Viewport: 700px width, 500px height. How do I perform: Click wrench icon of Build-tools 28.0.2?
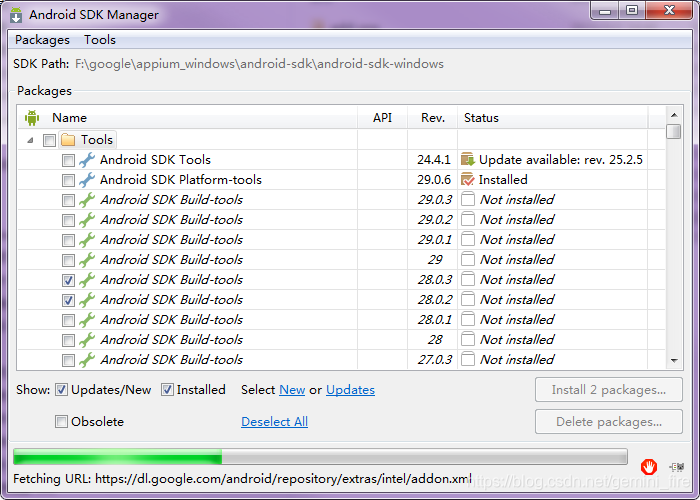(87, 300)
